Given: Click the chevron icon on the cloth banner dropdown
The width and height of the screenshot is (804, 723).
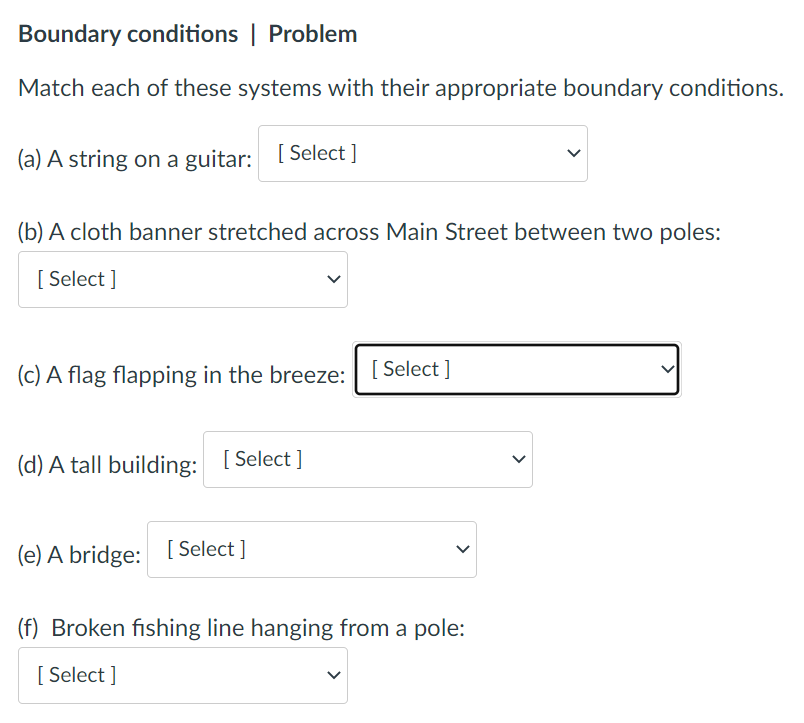Looking at the screenshot, I should (333, 280).
